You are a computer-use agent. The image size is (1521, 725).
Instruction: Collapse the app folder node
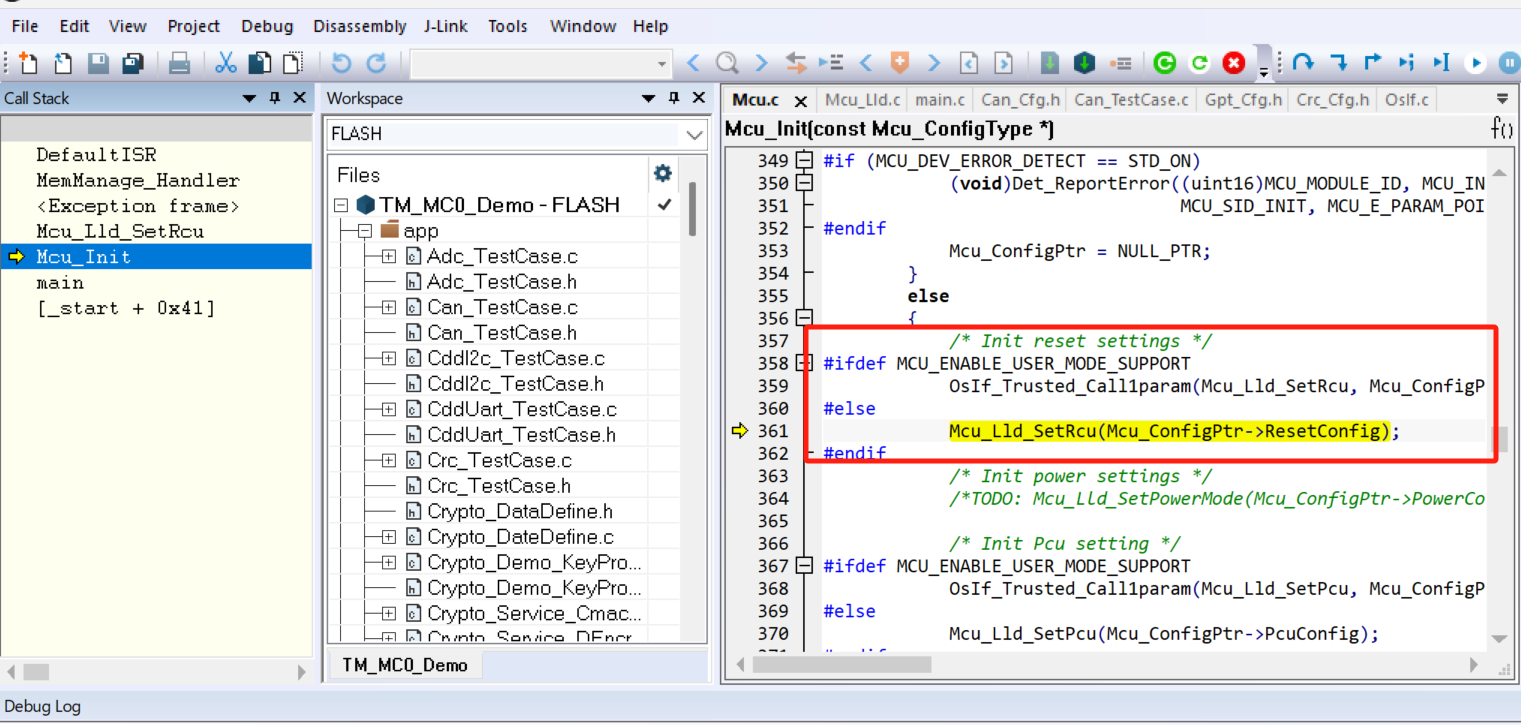364,231
